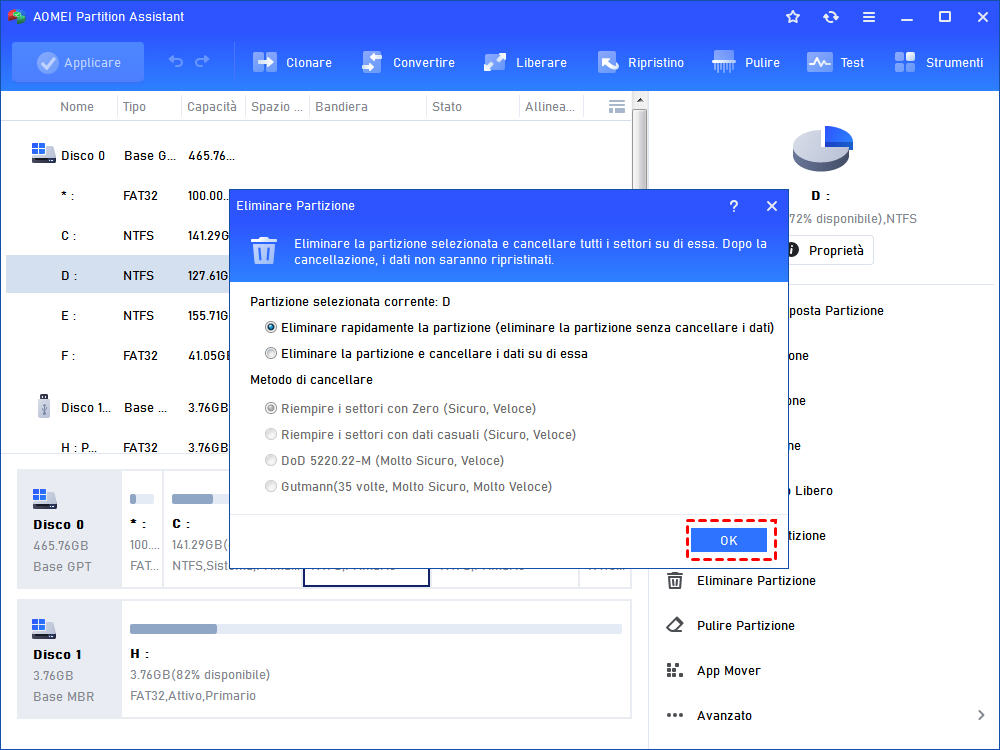Select the Disco 1 USB row in list

pyautogui.click(x=117, y=408)
